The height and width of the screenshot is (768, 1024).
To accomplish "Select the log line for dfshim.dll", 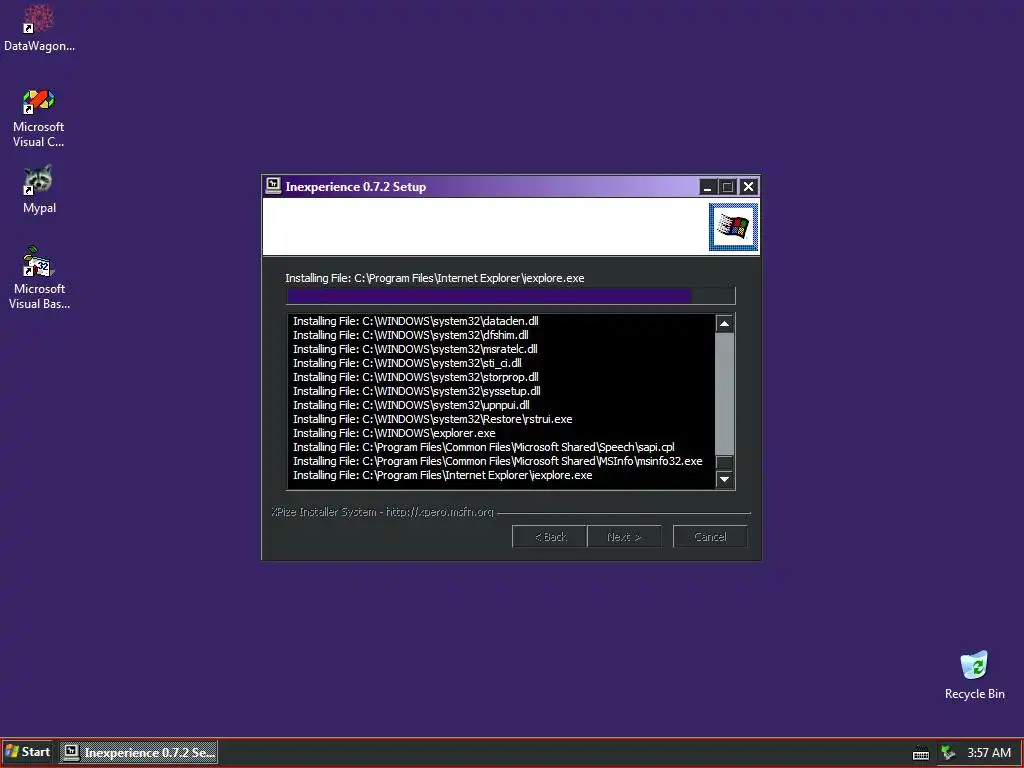I will (410, 335).
